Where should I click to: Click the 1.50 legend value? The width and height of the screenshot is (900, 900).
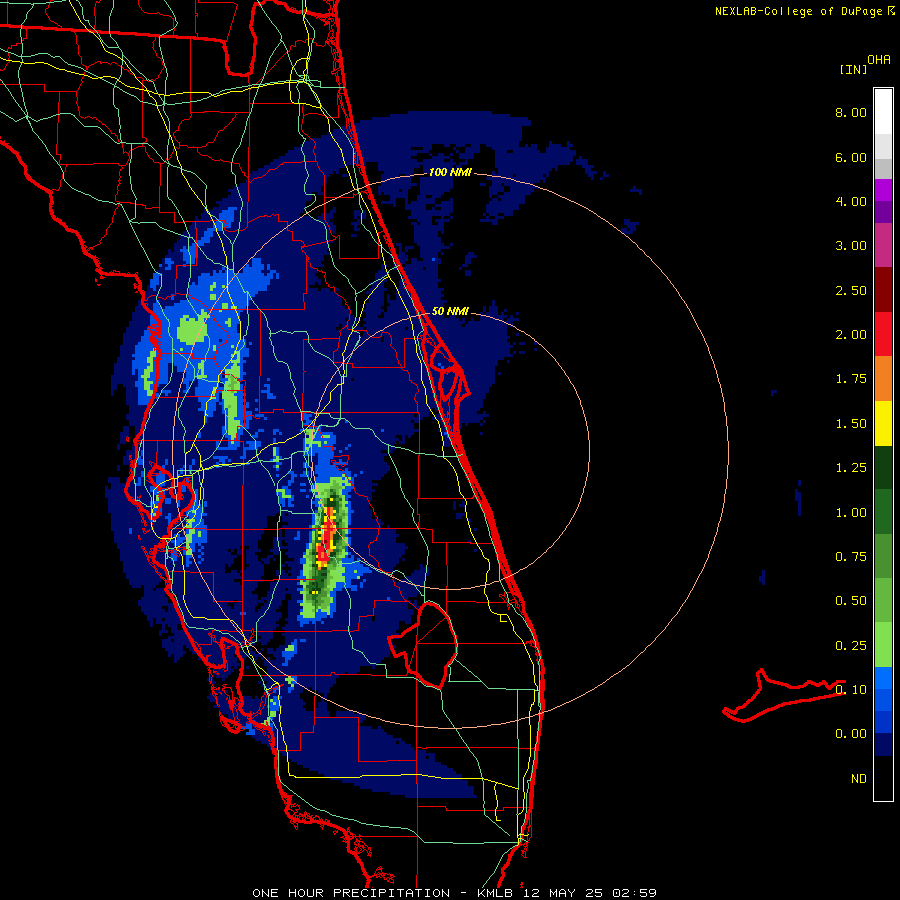point(851,424)
